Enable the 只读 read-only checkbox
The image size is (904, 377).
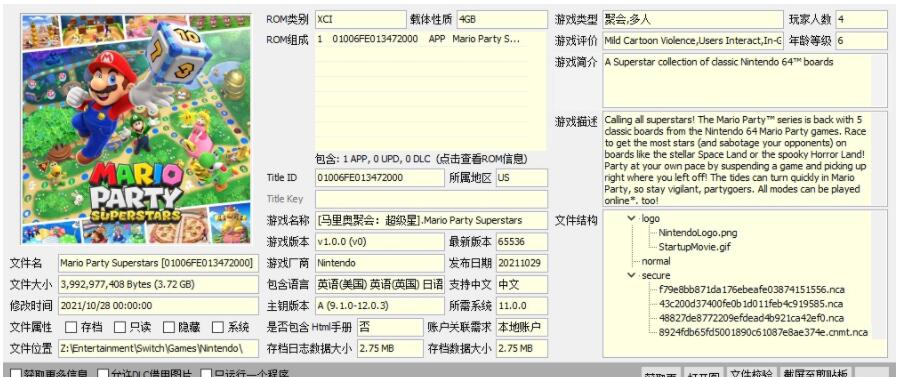(119, 327)
